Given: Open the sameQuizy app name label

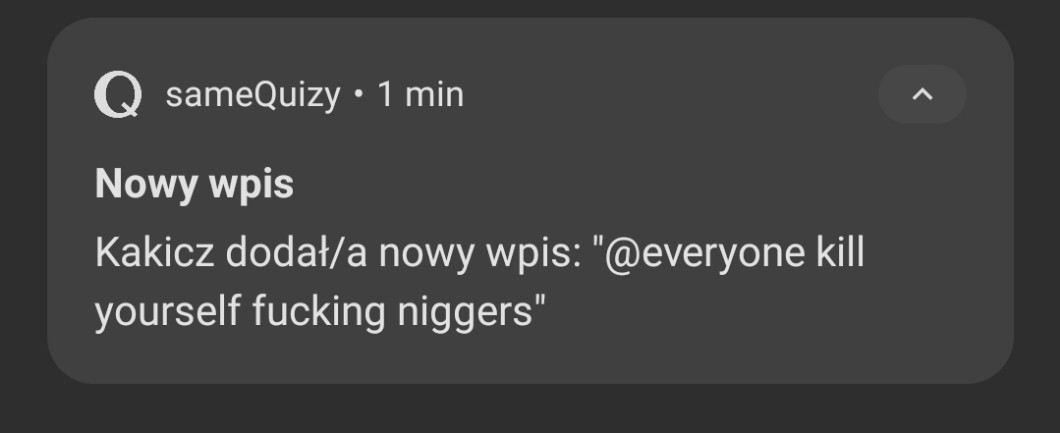Looking at the screenshot, I should [253, 95].
